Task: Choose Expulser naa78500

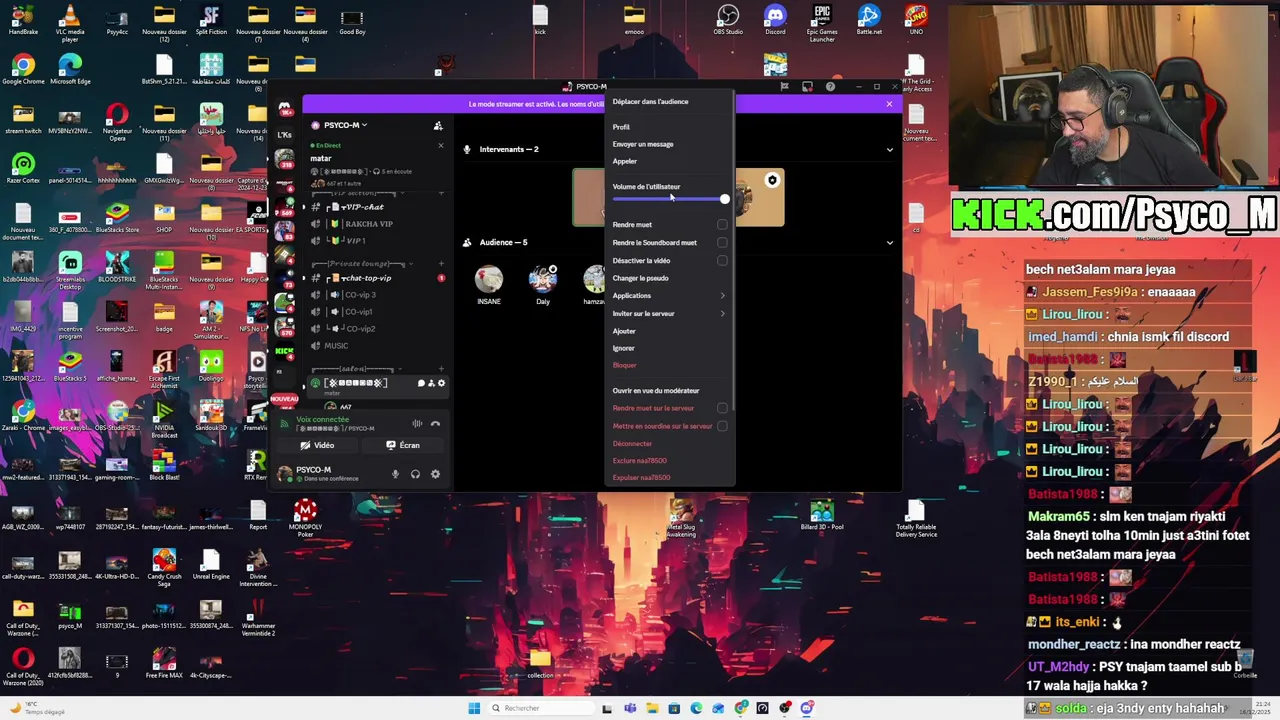Action: pyautogui.click(x=641, y=478)
